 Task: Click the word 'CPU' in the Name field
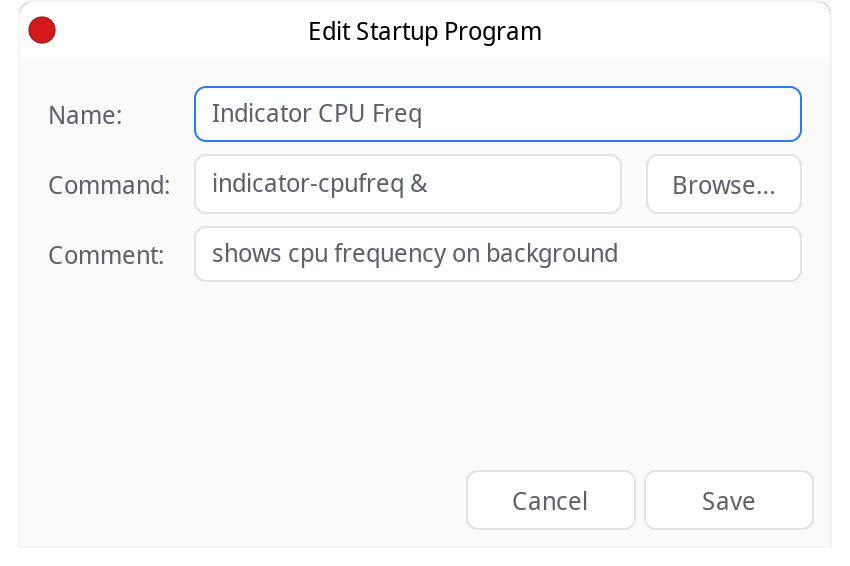tap(341, 113)
